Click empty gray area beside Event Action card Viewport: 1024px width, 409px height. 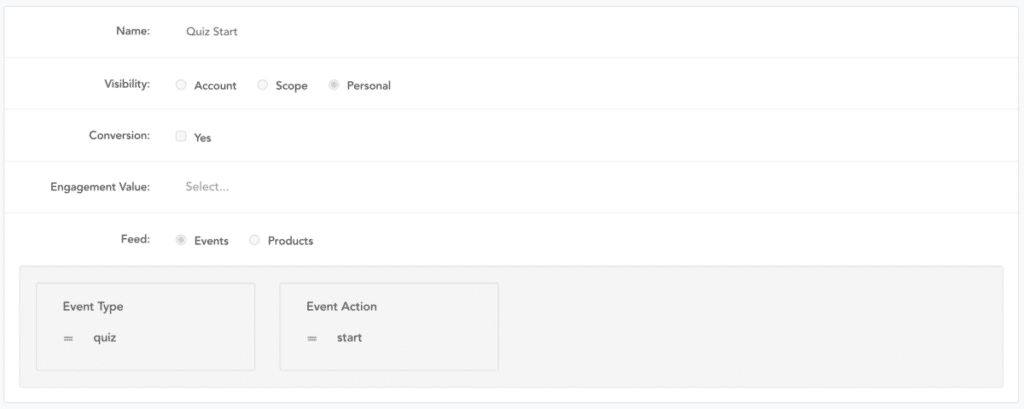pos(750,327)
